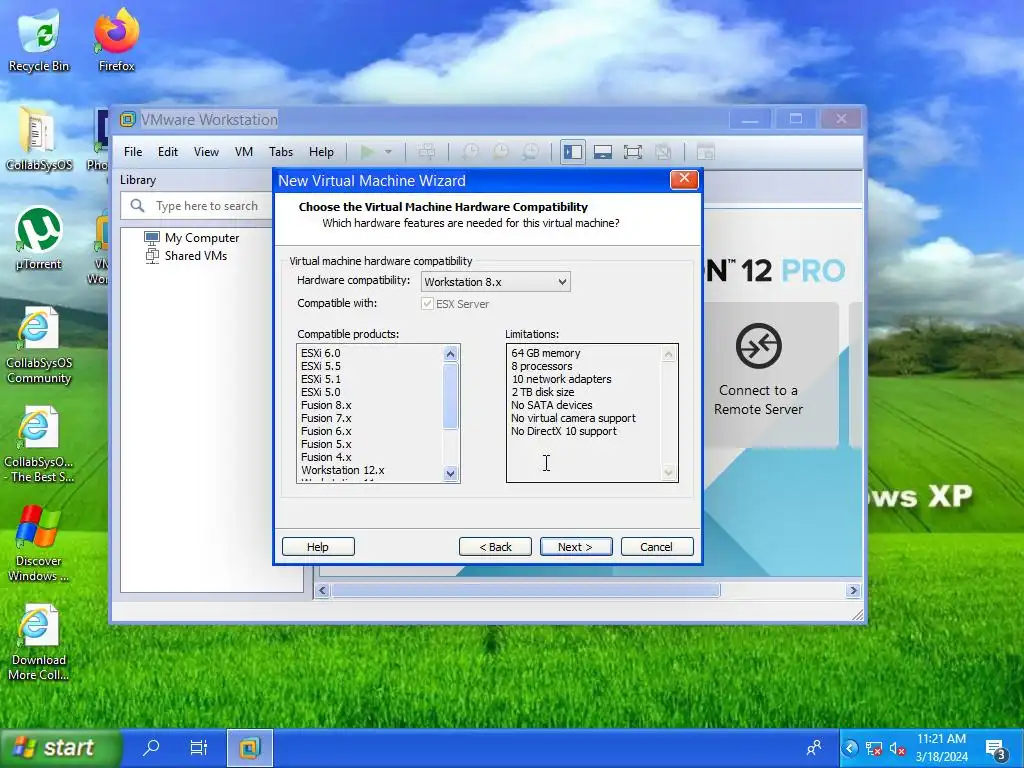This screenshot has width=1024, height=768.
Task: Open the power options dropdown arrow beside play
Action: pyautogui.click(x=388, y=152)
